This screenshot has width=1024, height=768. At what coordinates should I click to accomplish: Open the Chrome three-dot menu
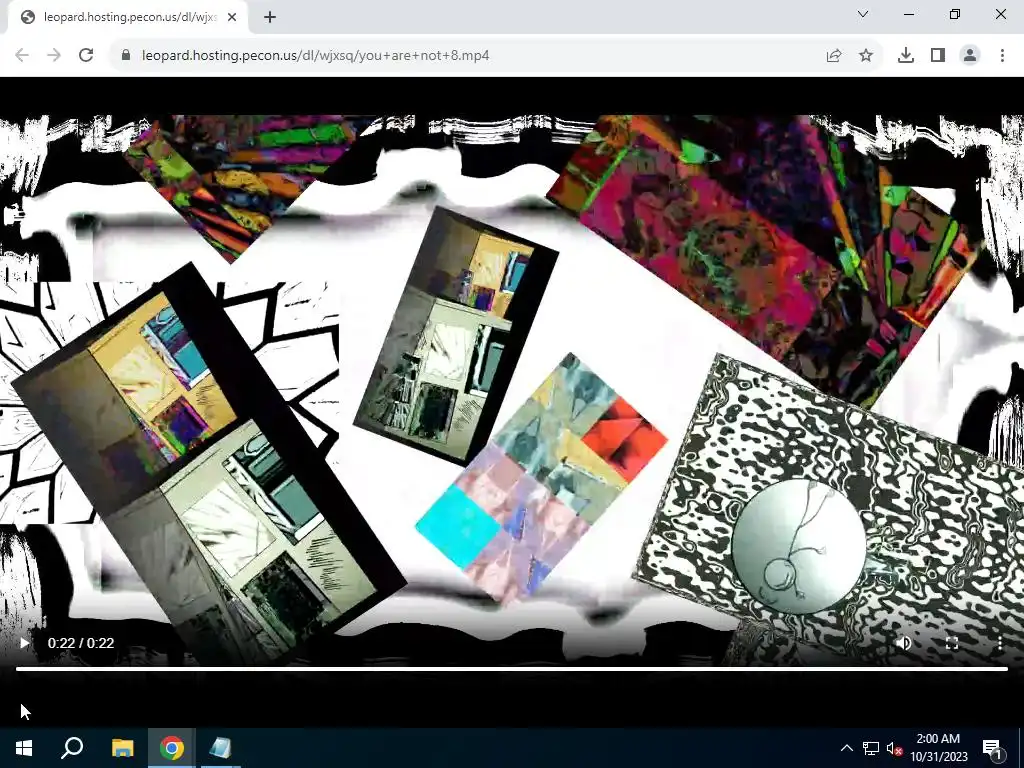tap(1002, 56)
